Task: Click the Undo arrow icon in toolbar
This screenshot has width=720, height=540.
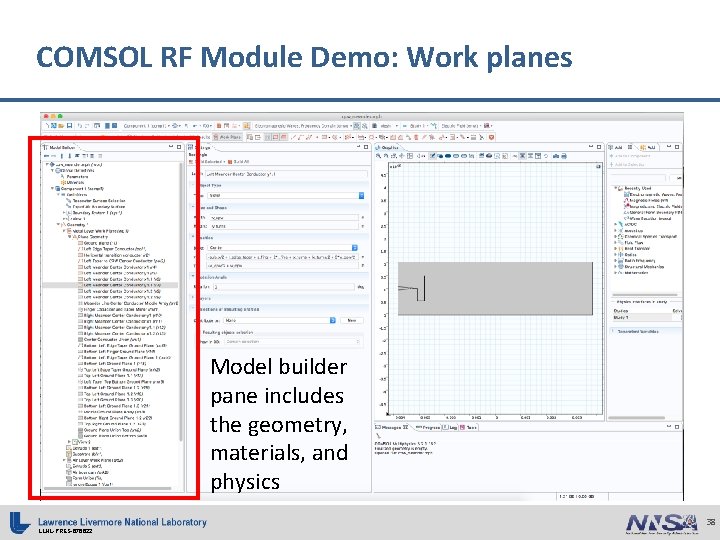Action: pyautogui.click(x=79, y=125)
